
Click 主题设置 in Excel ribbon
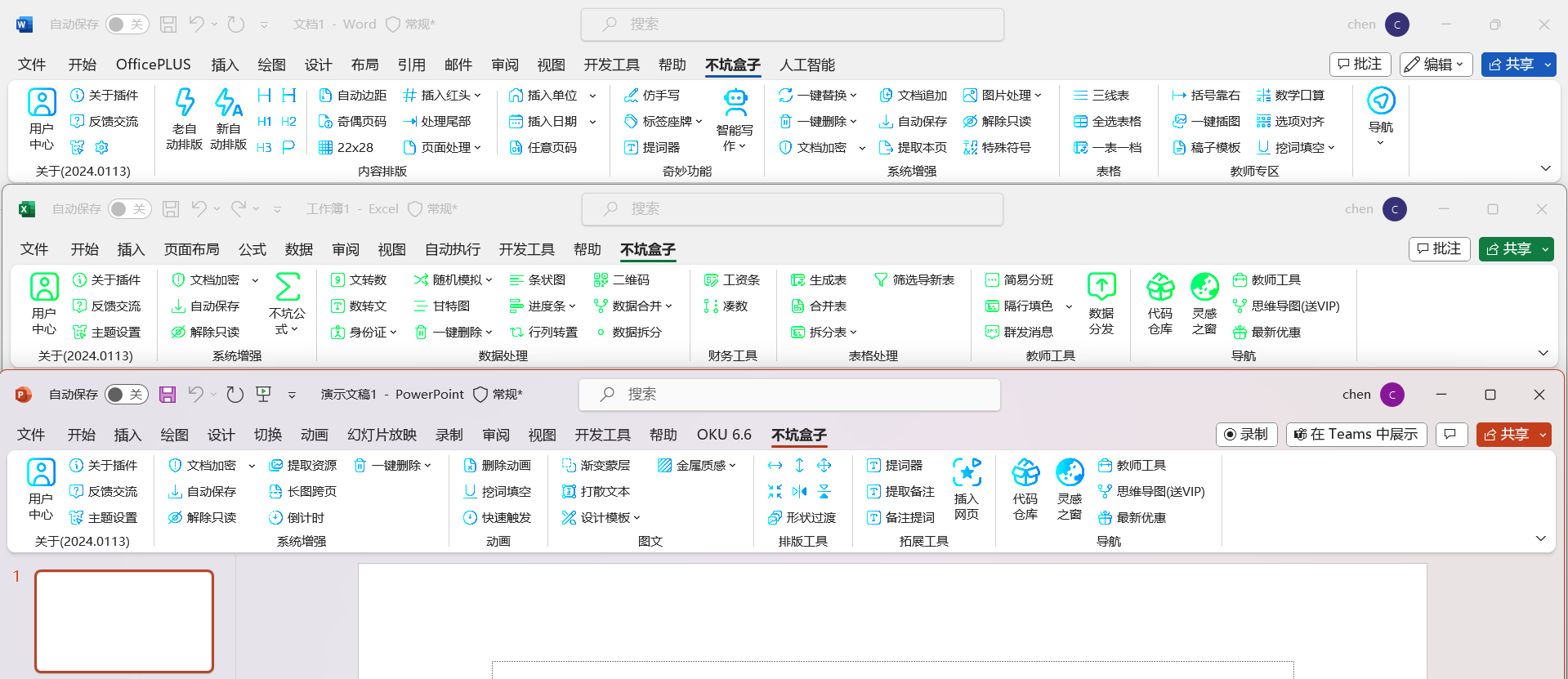click(107, 332)
